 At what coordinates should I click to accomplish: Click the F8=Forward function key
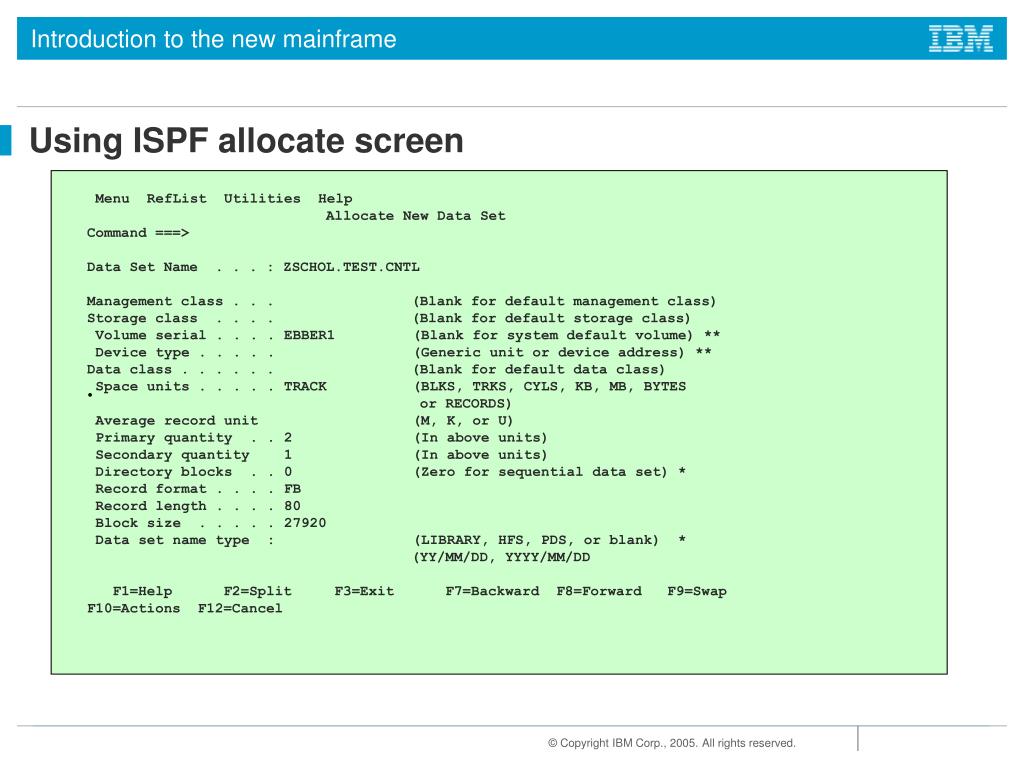tap(599, 592)
